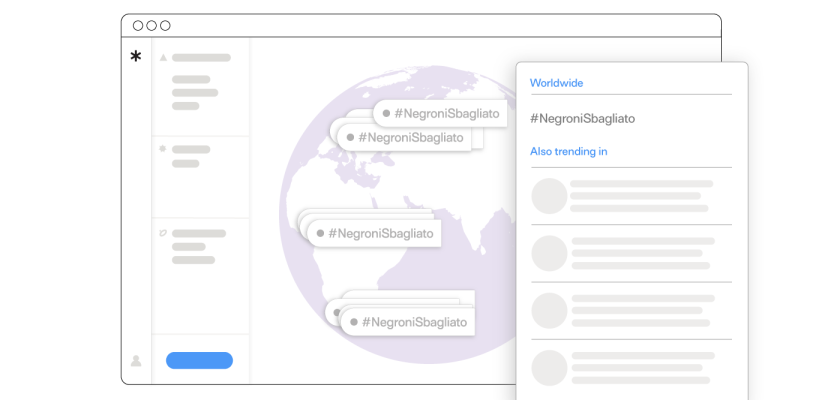This screenshot has height=400, width=840.
Task: Click the third avatar in the trending list
Action: (x=549, y=310)
